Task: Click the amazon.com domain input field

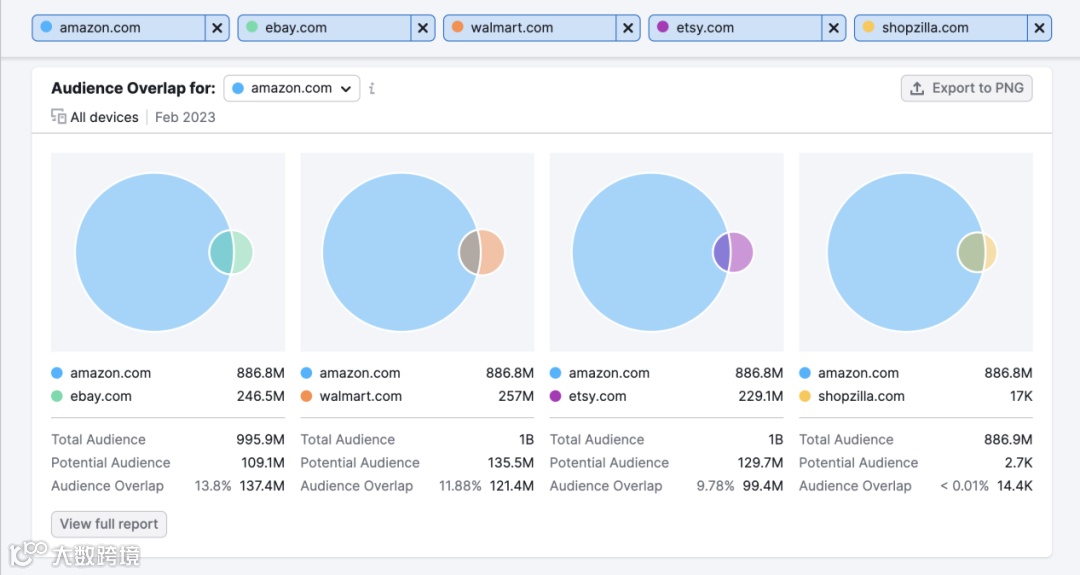Action: 118,28
